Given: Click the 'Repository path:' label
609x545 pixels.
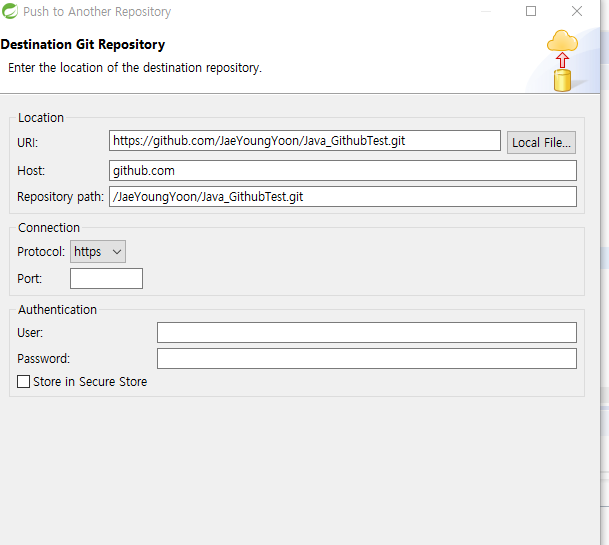Looking at the screenshot, I should (x=61, y=197).
